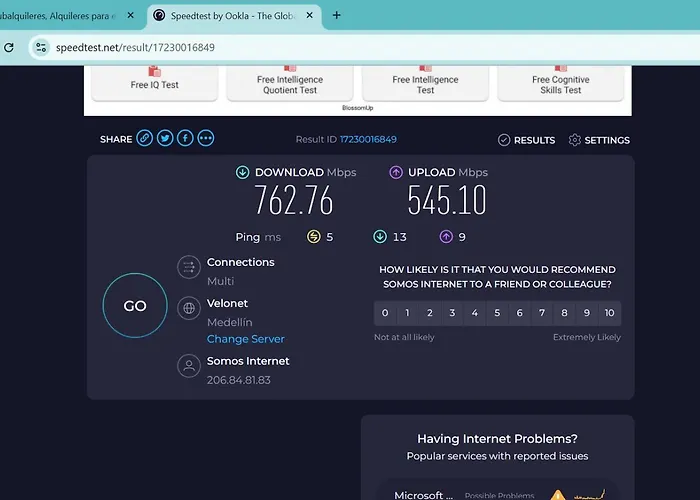Open the RESULTS page

(526, 140)
